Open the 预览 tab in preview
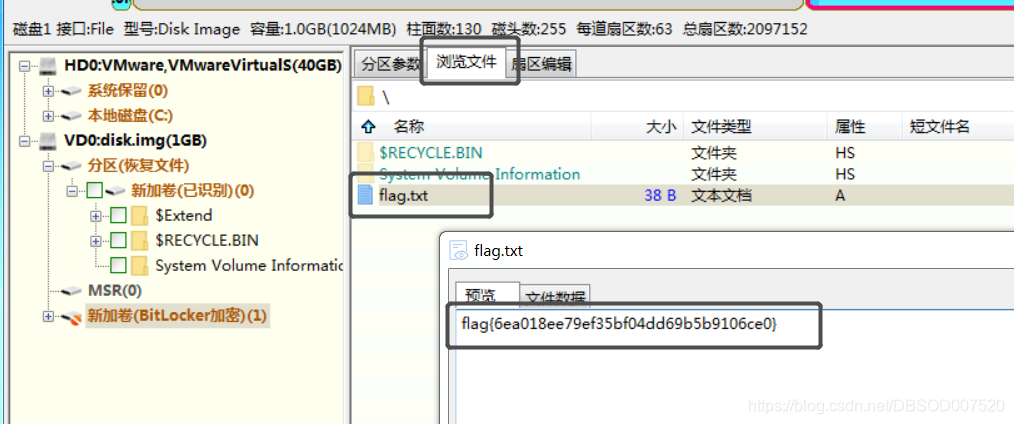 pyautogui.click(x=487, y=295)
